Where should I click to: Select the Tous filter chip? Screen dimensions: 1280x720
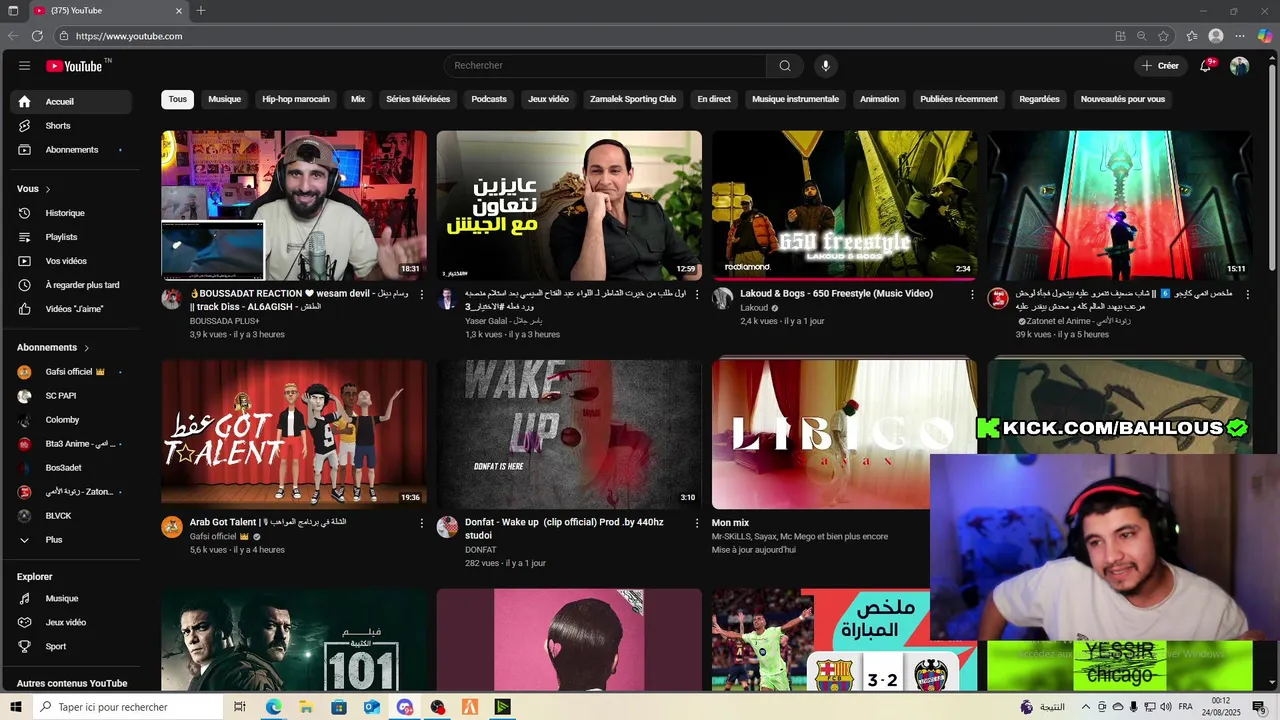click(x=178, y=100)
